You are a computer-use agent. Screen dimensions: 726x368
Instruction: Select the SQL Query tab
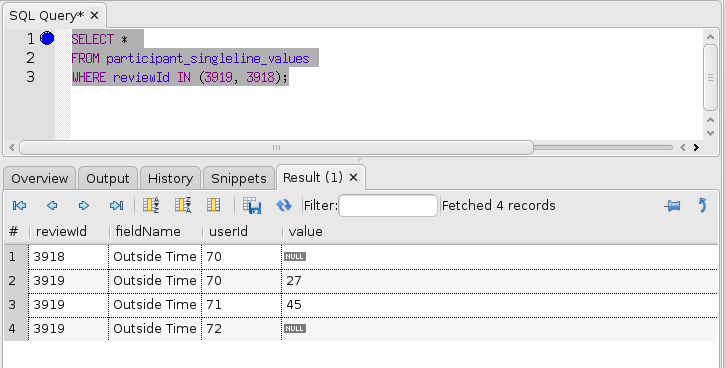(x=47, y=16)
